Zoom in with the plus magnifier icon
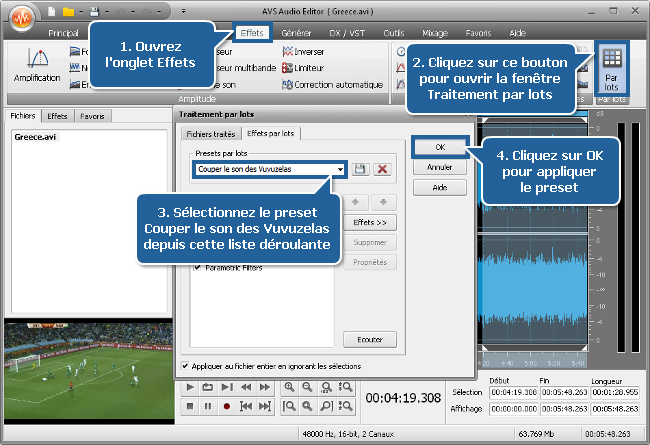This screenshot has height=445, width=650. point(289,387)
